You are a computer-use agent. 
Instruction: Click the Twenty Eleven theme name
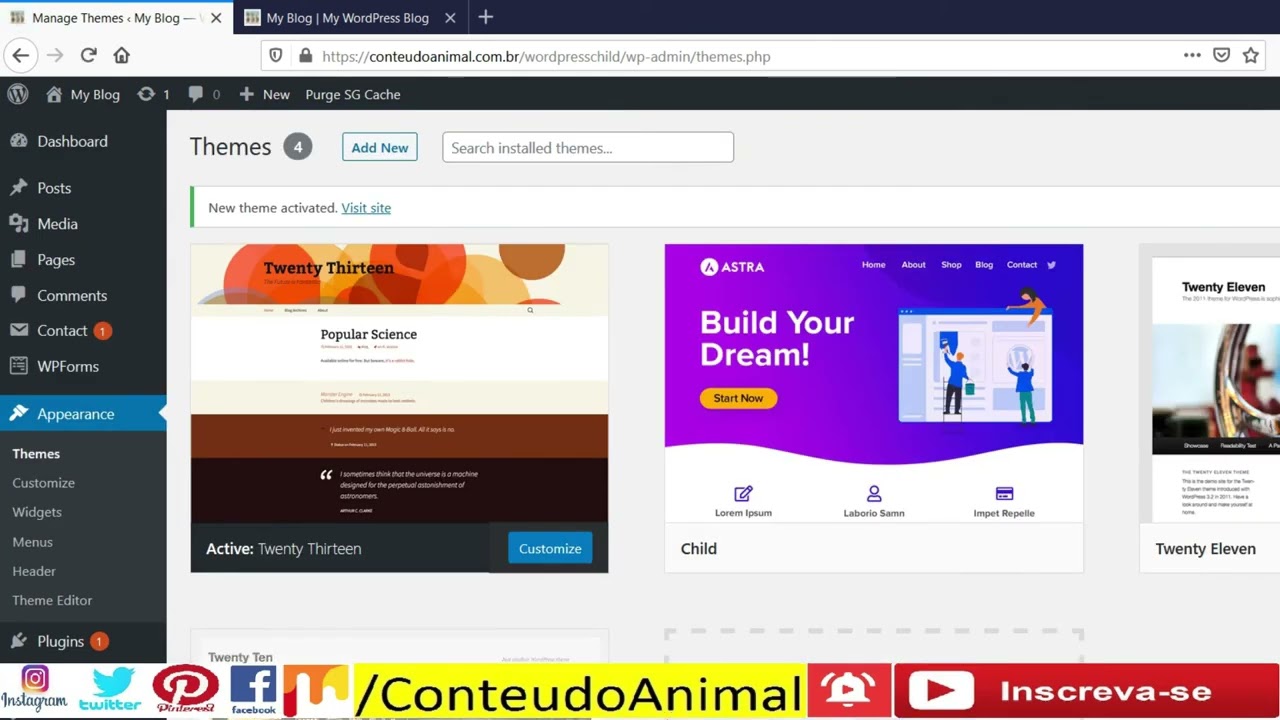1205,548
